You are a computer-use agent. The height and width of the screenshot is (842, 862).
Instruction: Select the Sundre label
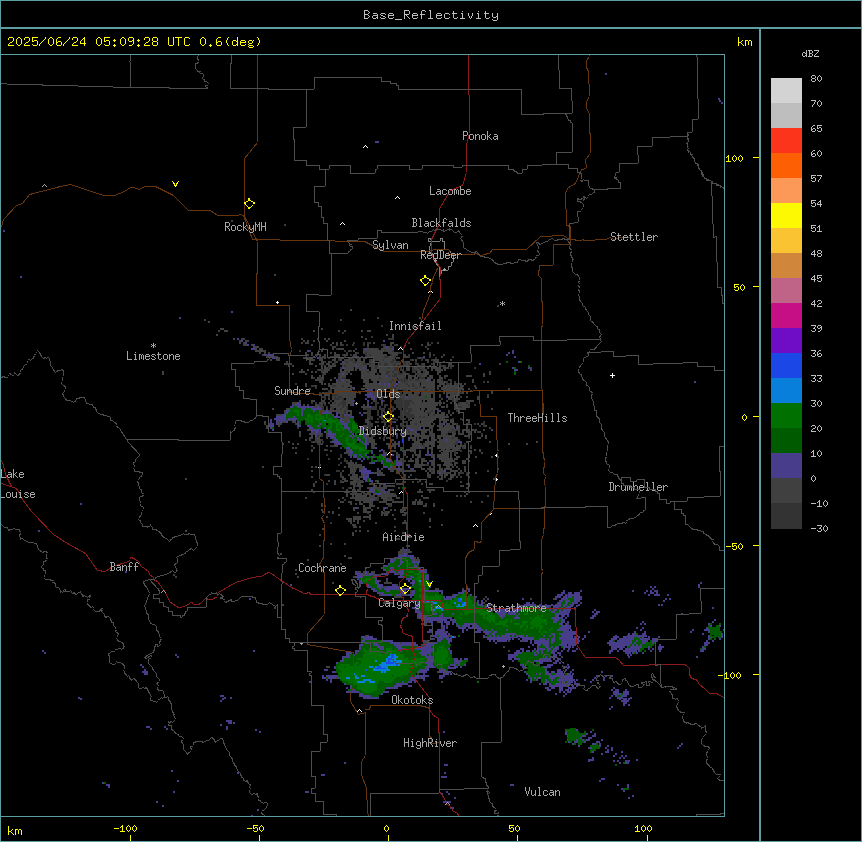tap(292, 391)
